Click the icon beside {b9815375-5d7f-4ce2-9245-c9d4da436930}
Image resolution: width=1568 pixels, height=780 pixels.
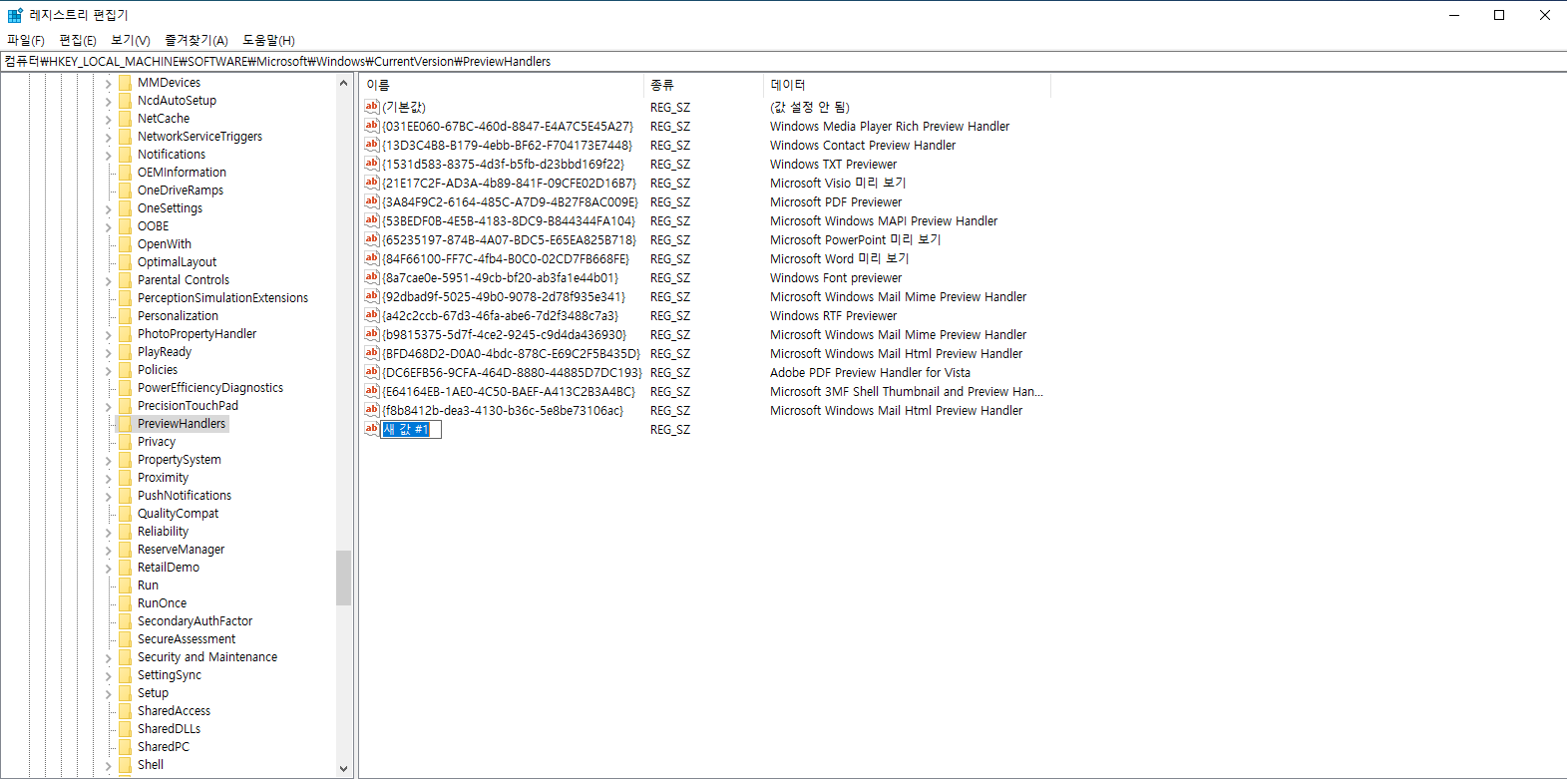pyautogui.click(x=372, y=334)
